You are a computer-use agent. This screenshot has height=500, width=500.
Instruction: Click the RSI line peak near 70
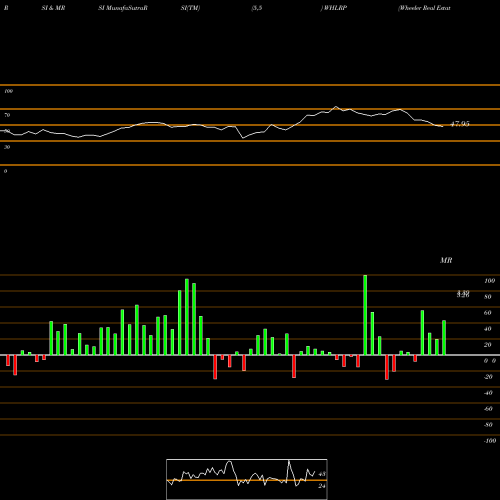(x=336, y=107)
